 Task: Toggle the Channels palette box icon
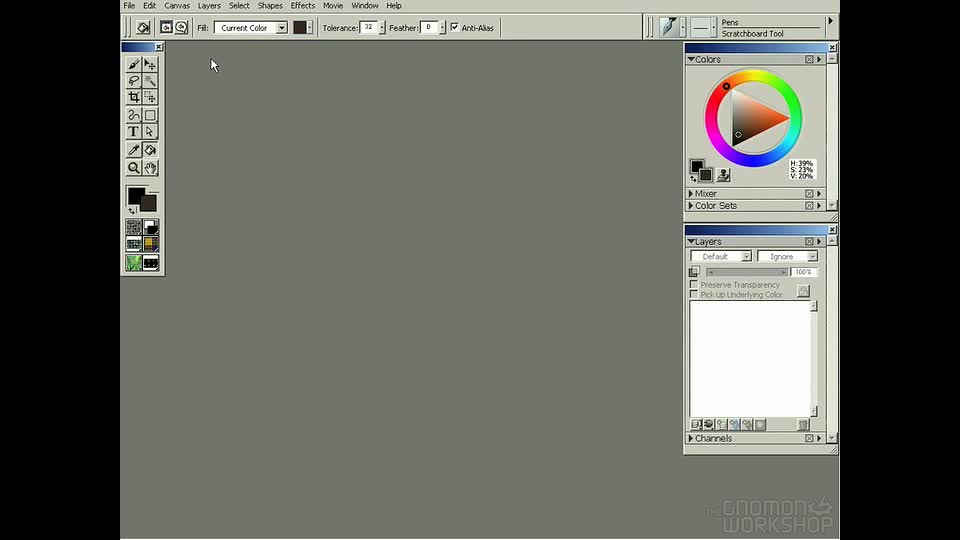[x=809, y=438]
